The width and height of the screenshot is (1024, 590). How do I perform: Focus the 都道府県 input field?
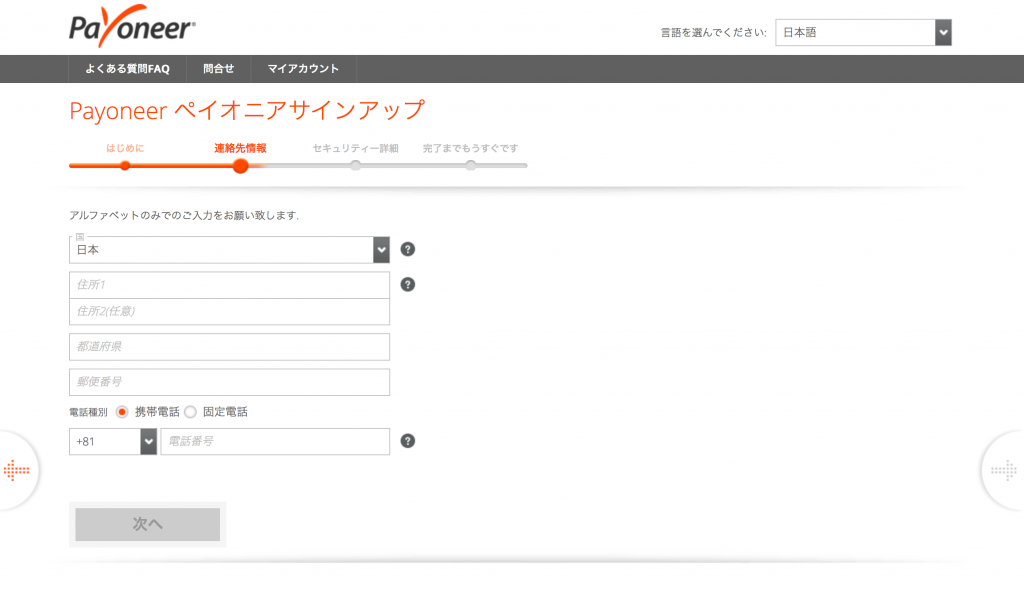click(x=229, y=347)
